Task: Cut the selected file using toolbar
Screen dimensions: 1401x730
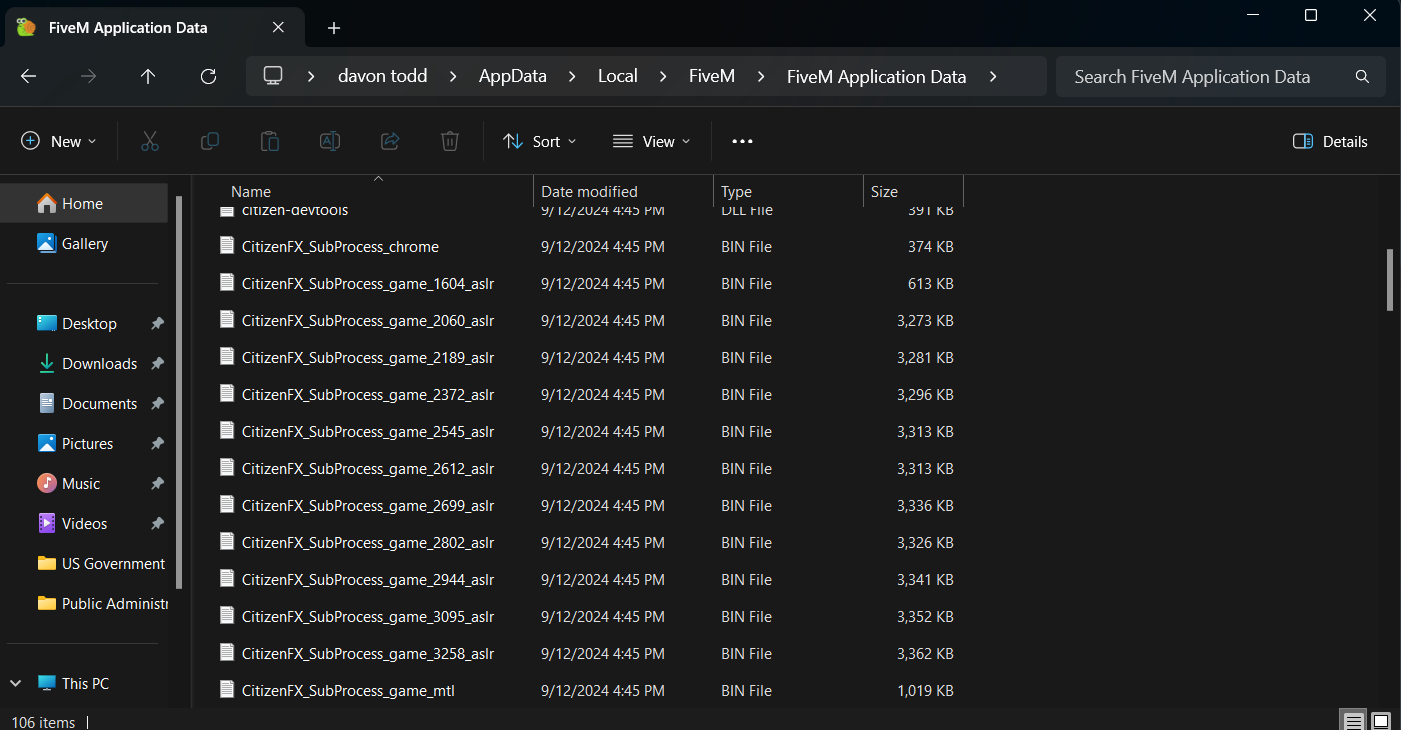Action: (x=149, y=141)
